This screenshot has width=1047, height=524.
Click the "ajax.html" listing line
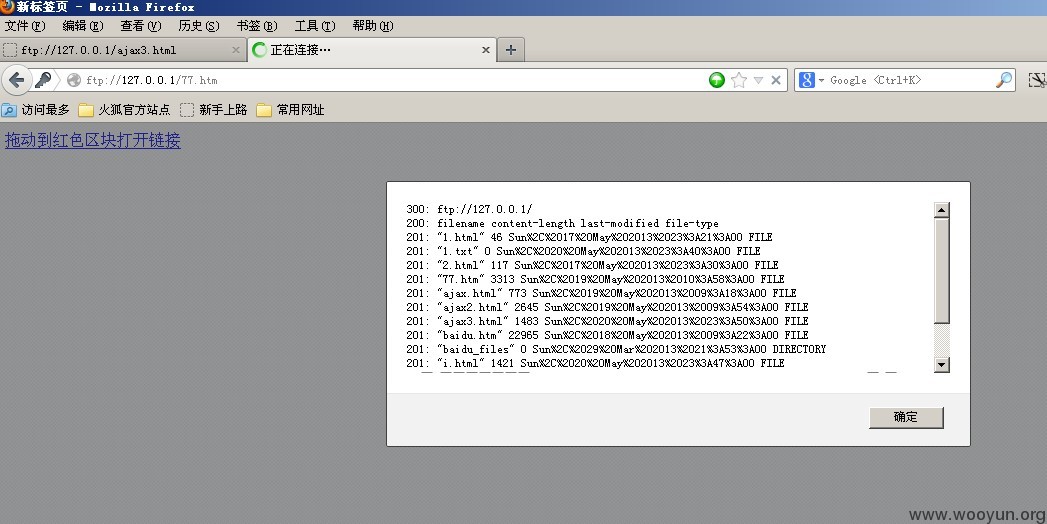click(601, 293)
